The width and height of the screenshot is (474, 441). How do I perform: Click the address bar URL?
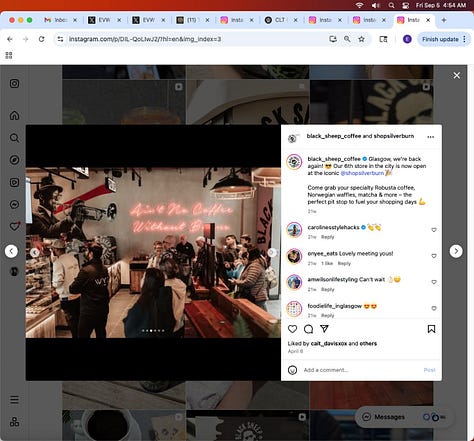coord(145,39)
